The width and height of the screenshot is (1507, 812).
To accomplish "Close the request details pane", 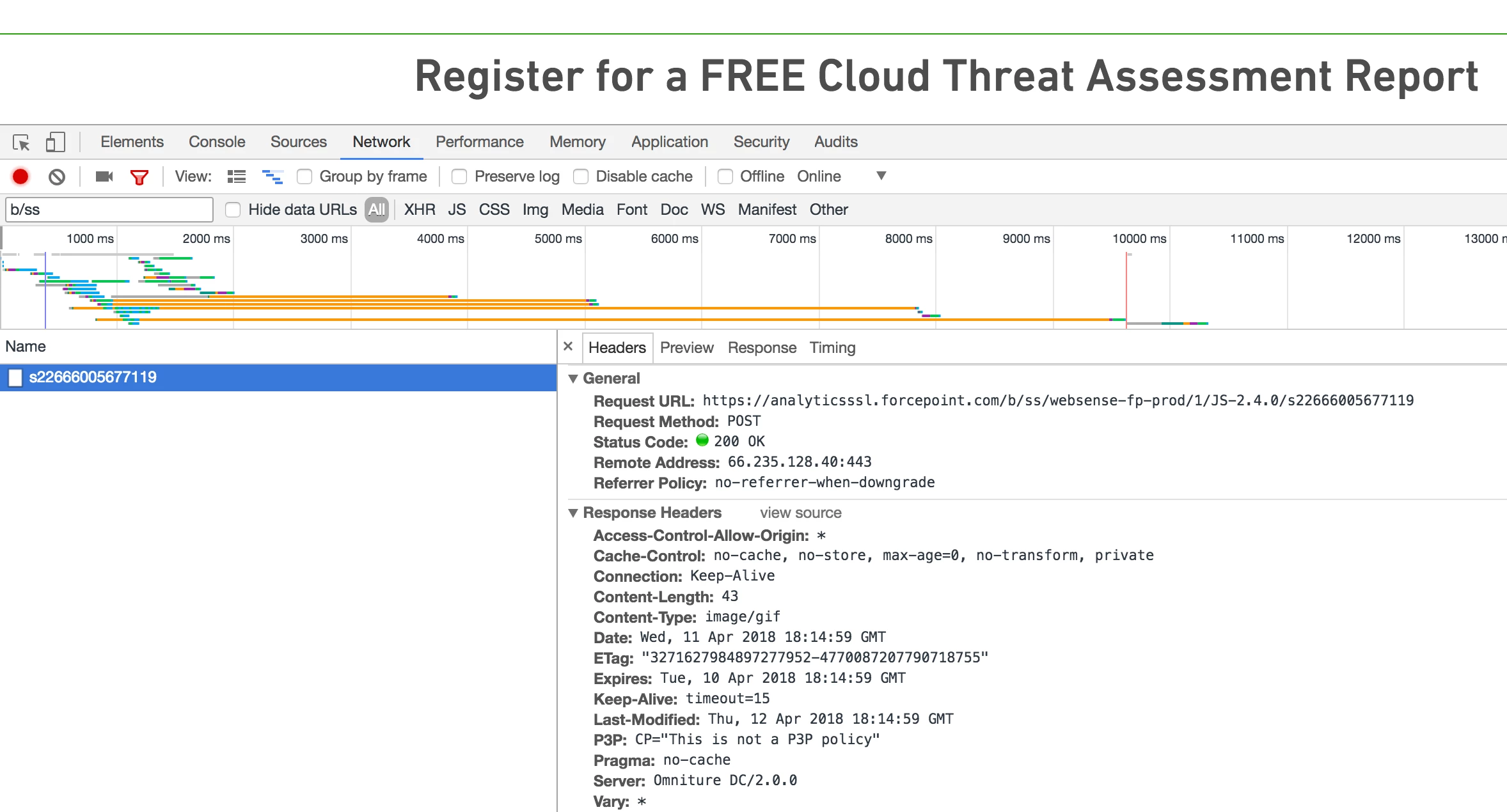I will pos(567,347).
